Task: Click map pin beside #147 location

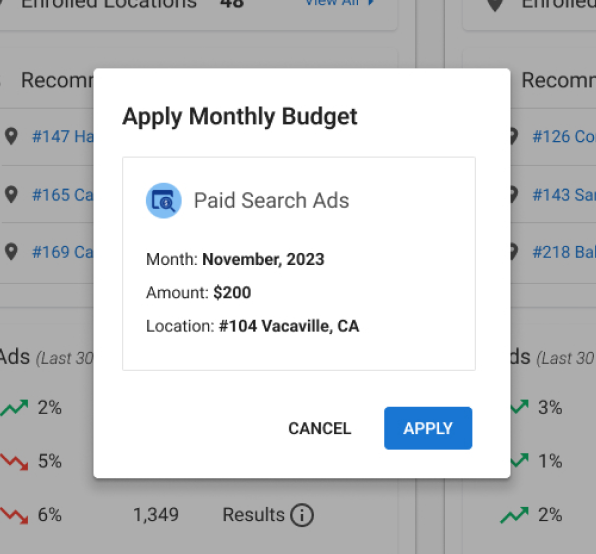Action: (11, 136)
